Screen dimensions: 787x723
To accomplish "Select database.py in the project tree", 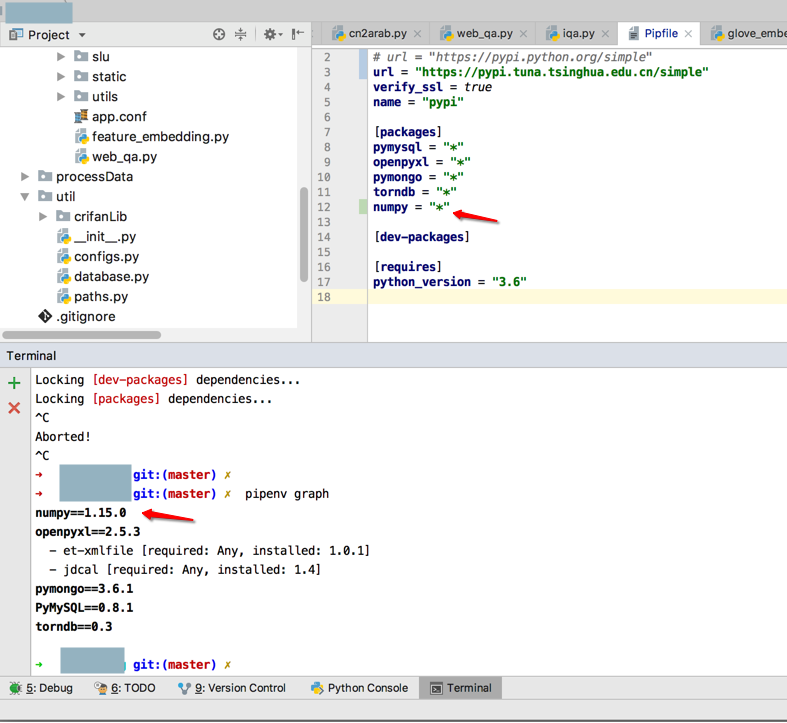I will pyautogui.click(x=111, y=277).
